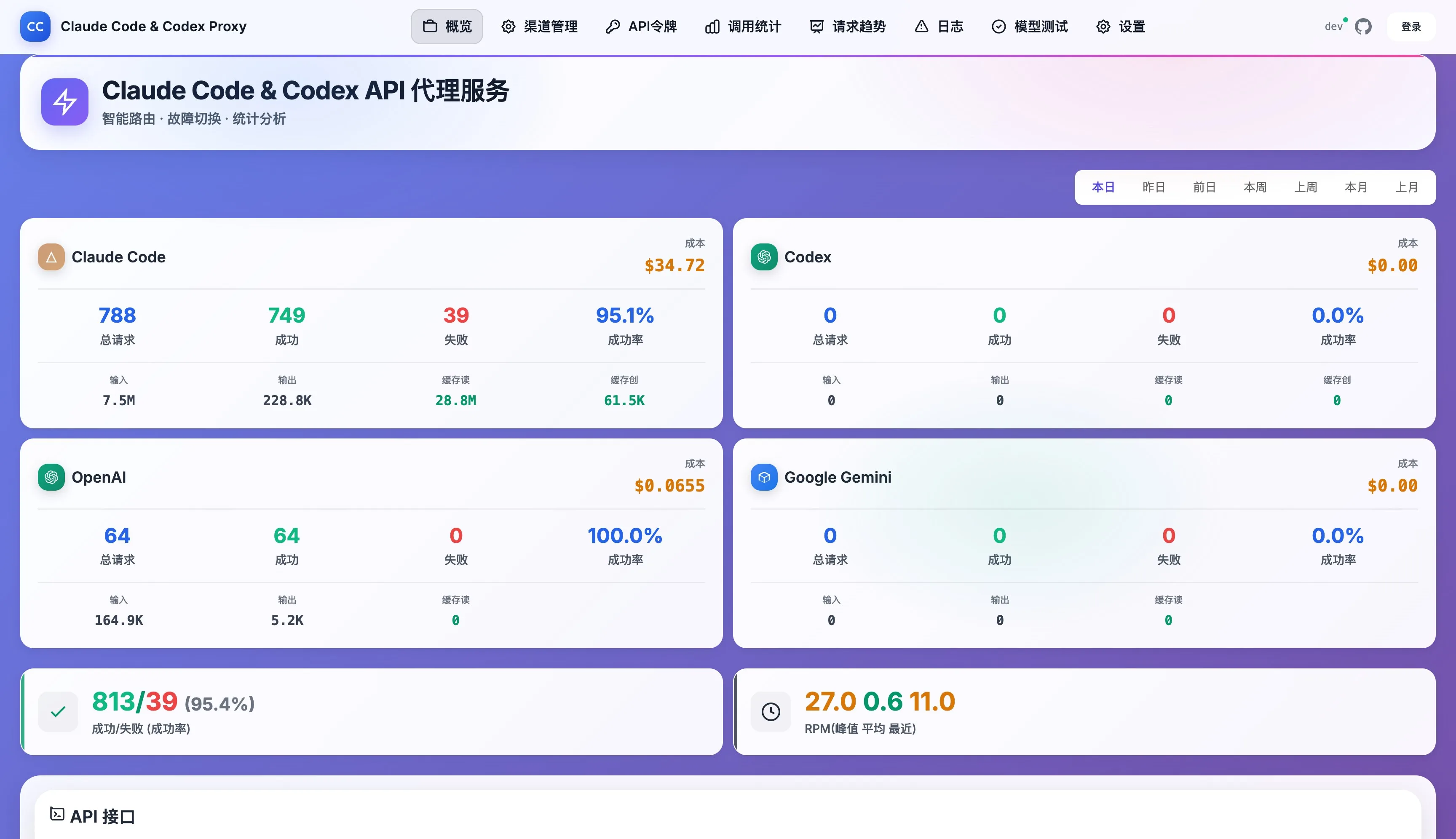Click the dev version label
Viewport: 1456px width, 839px height.
(x=1334, y=27)
